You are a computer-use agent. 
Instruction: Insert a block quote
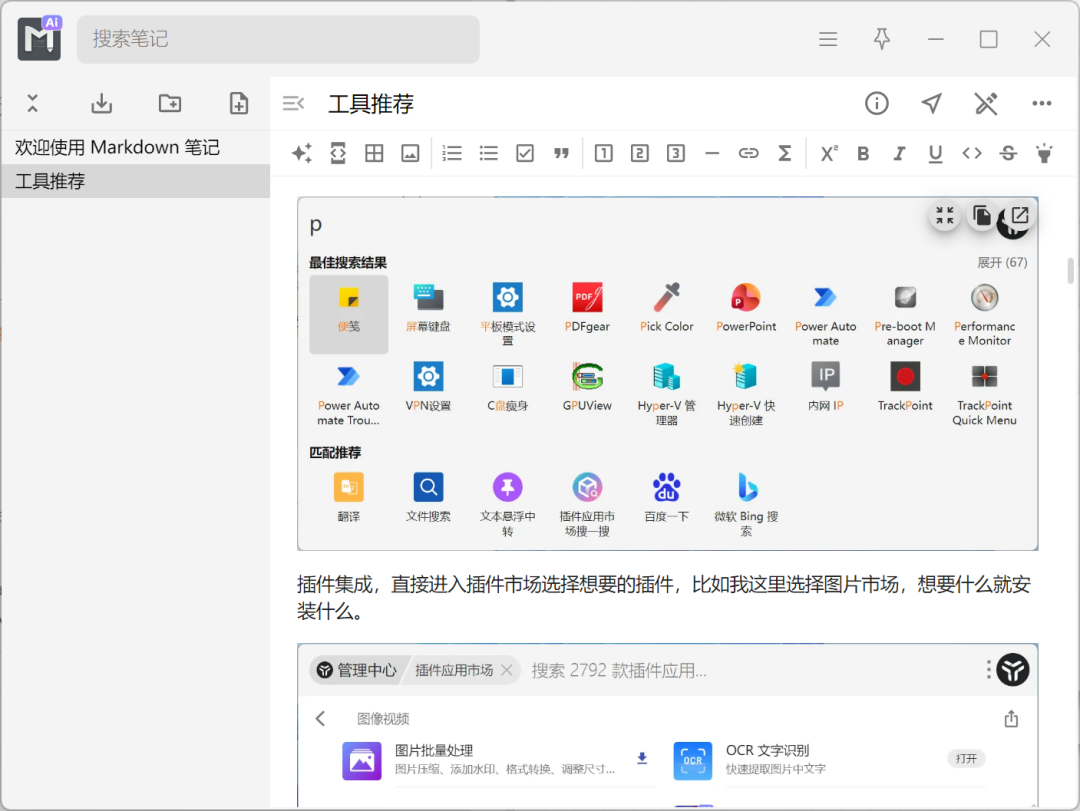click(x=561, y=153)
